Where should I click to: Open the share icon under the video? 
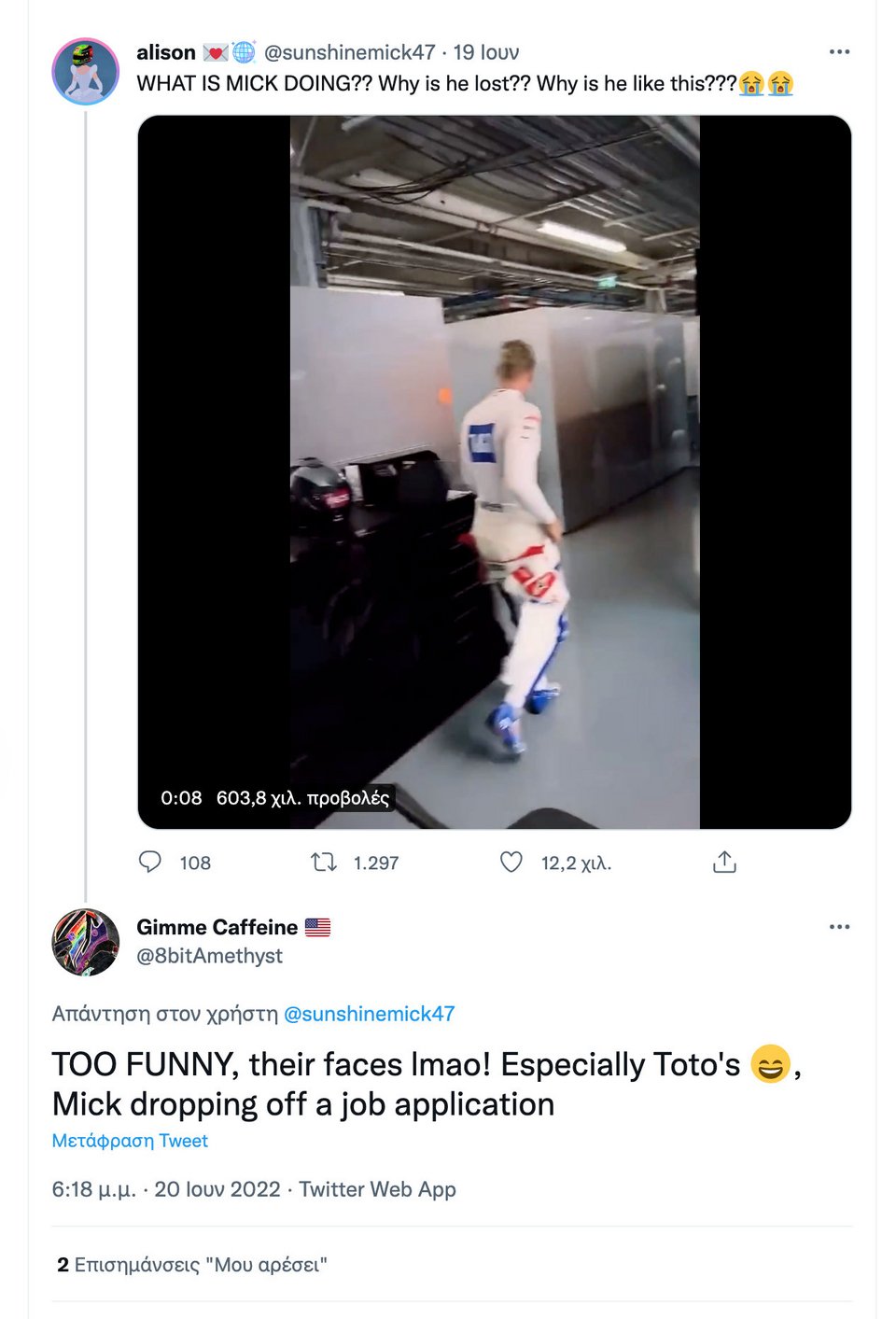click(724, 862)
